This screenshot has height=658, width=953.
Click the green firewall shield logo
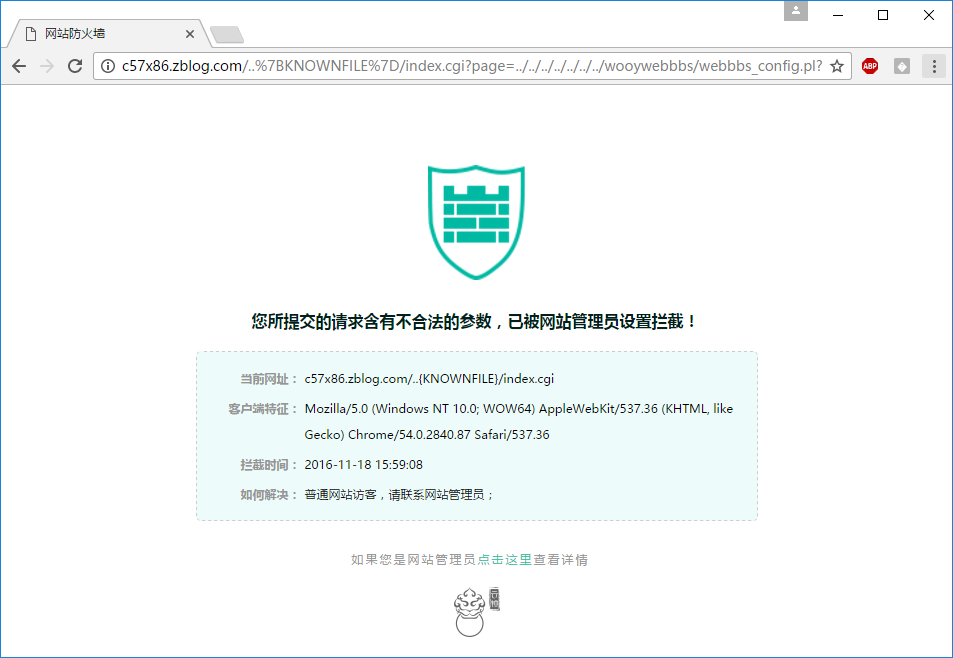point(476,221)
